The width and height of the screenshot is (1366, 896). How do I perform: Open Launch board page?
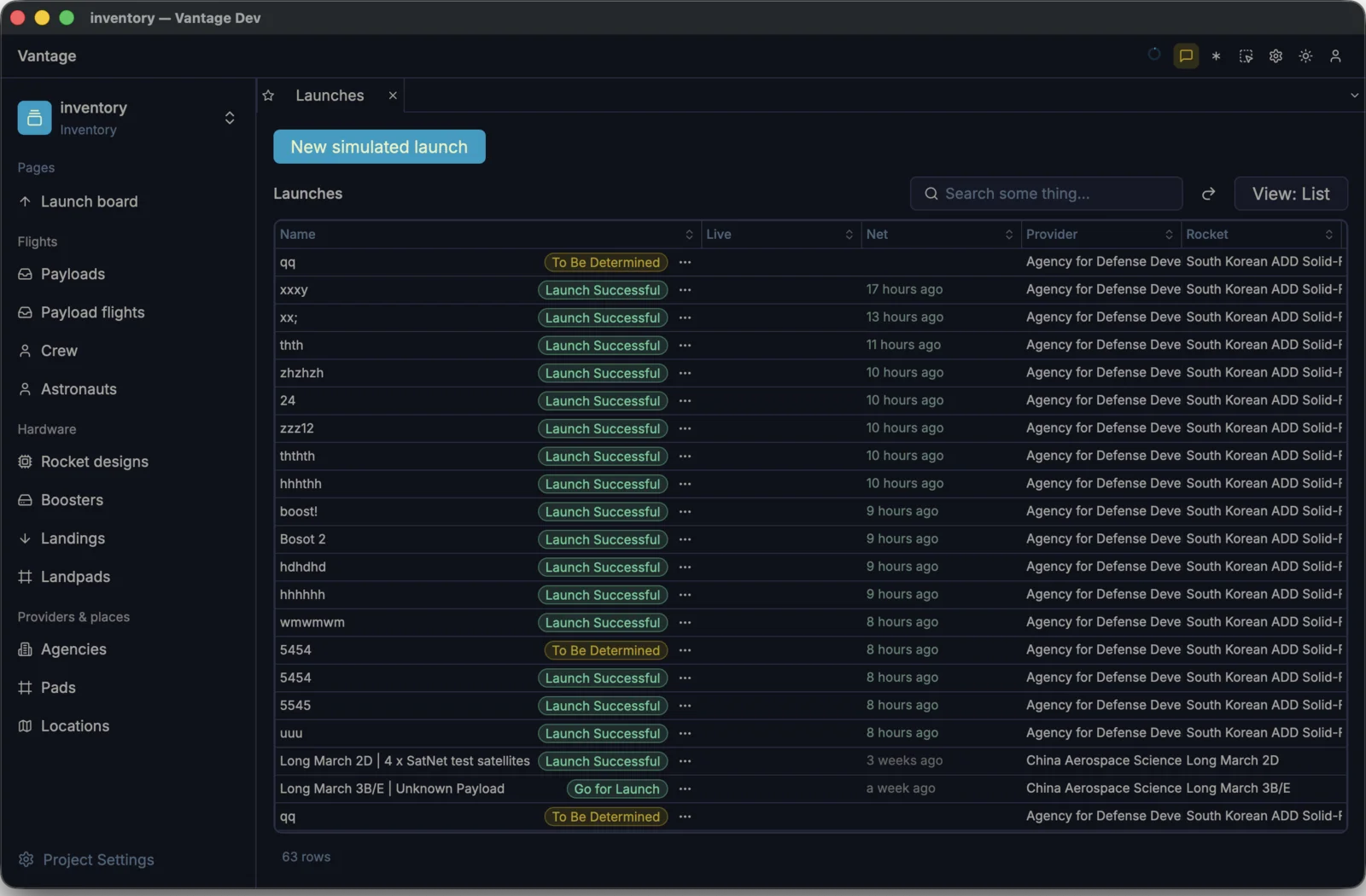pyautogui.click(x=89, y=202)
